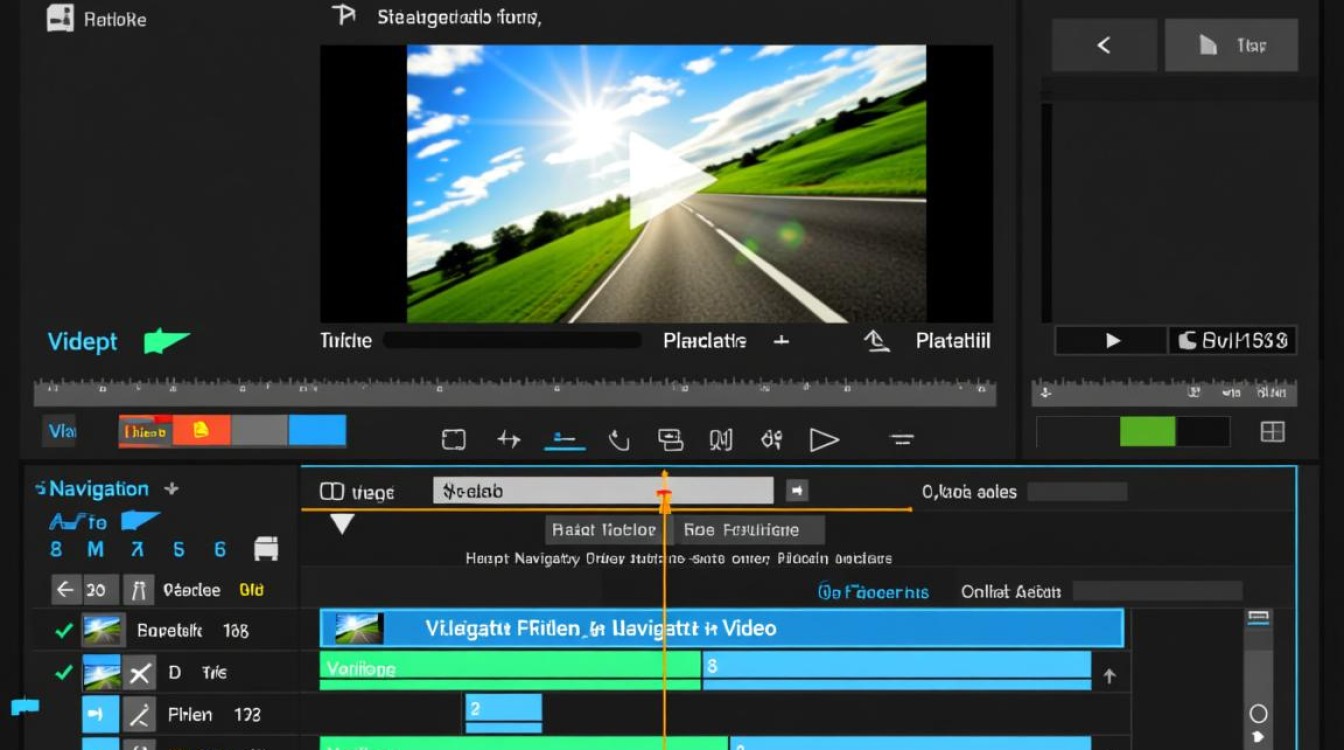Viewport: 1344px width, 750px height.
Task: Select the green color swatch in the right panel
Action: pyautogui.click(x=1147, y=432)
